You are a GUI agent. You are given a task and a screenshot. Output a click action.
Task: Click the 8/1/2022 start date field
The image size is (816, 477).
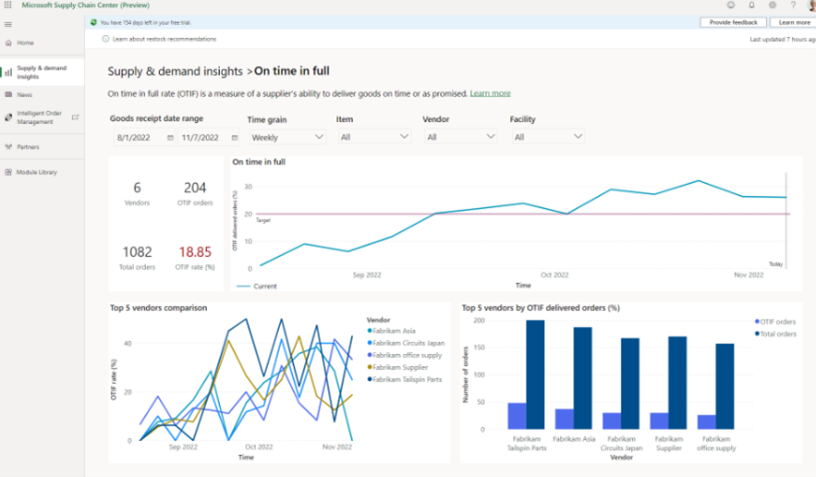(135, 137)
